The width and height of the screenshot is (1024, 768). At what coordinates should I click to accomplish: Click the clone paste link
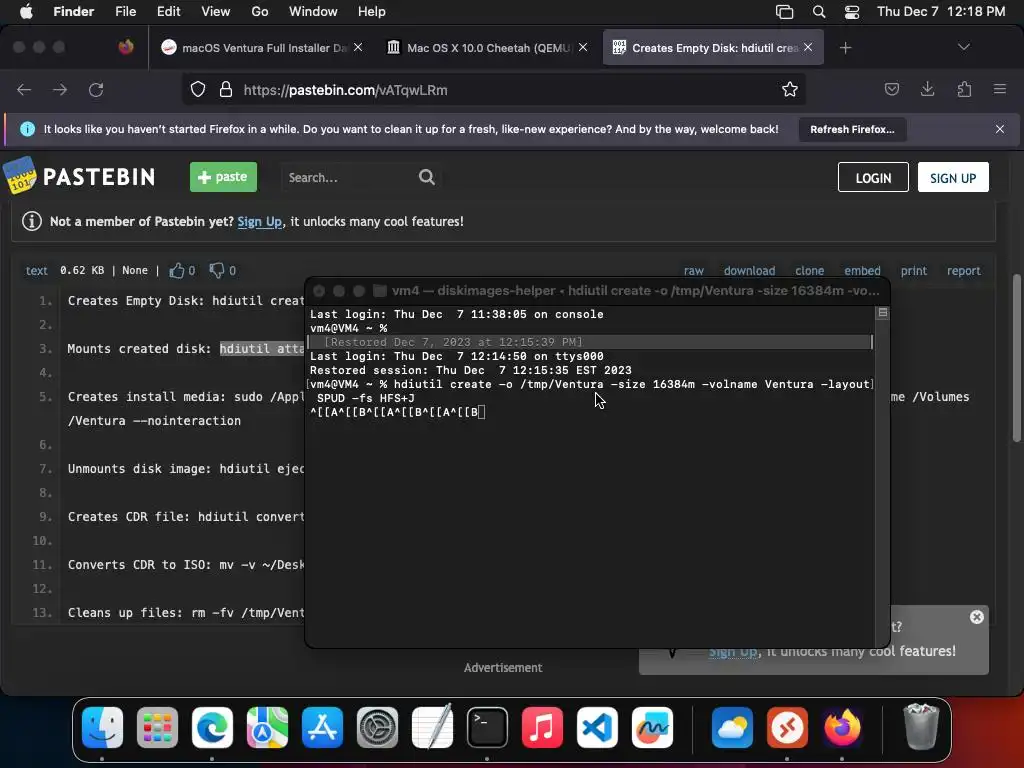pyautogui.click(x=809, y=270)
